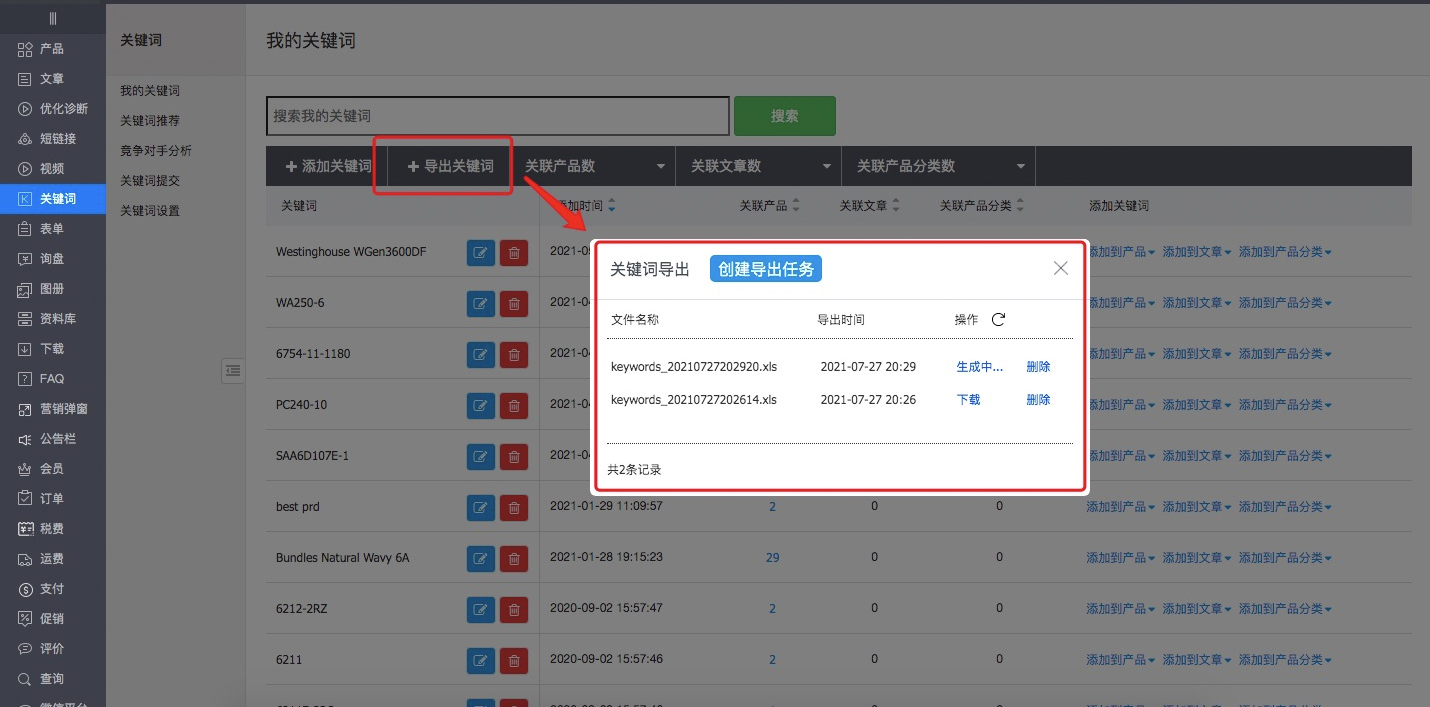This screenshot has height=707, width=1430.
Task: Click red delete icon for WA250-6 keyword
Action: pos(514,304)
